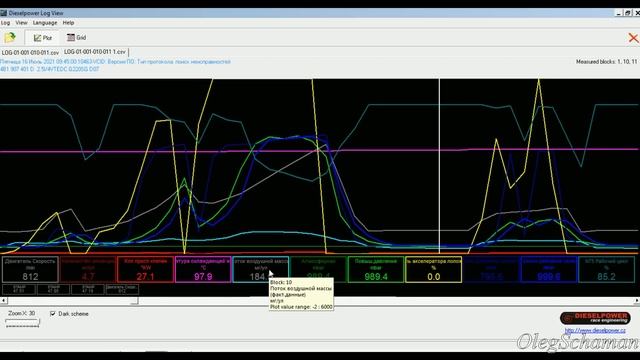Click the horizontal scrollbar thumb

coord(73,301)
